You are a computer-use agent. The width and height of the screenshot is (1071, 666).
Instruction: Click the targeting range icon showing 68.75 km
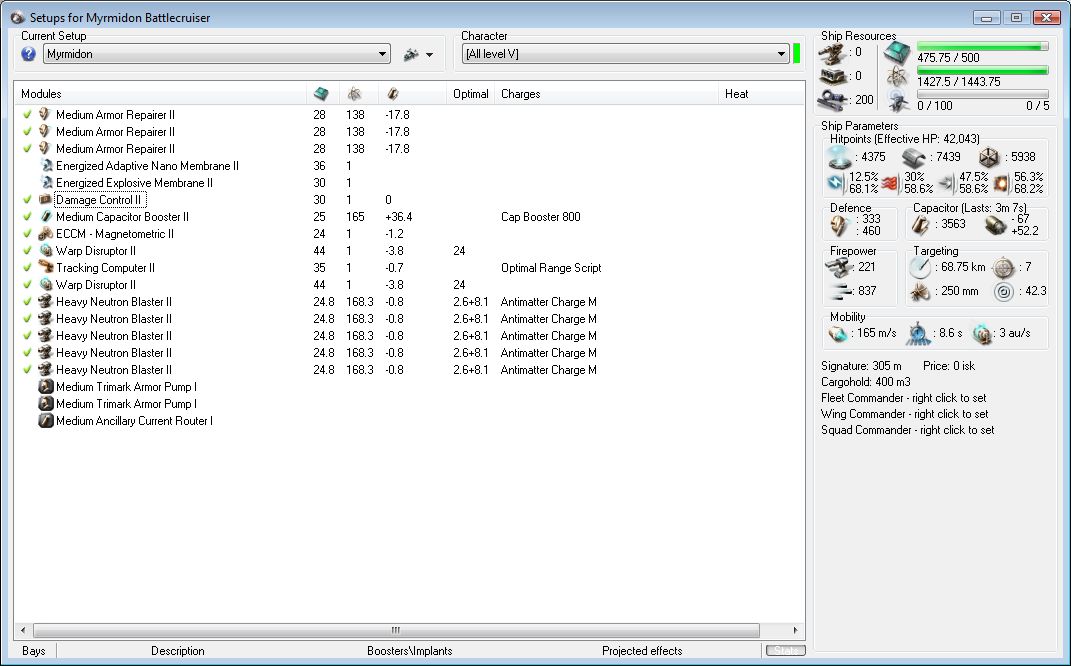click(920, 267)
